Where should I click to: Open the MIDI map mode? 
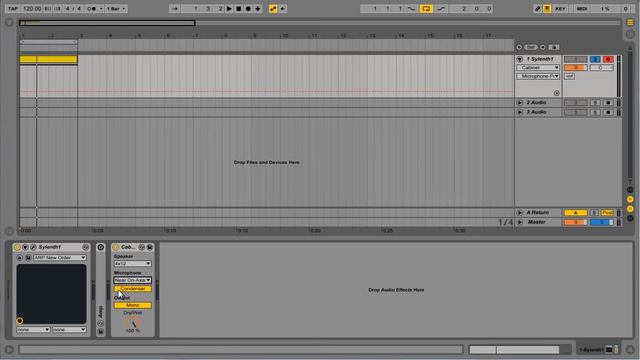coord(582,9)
